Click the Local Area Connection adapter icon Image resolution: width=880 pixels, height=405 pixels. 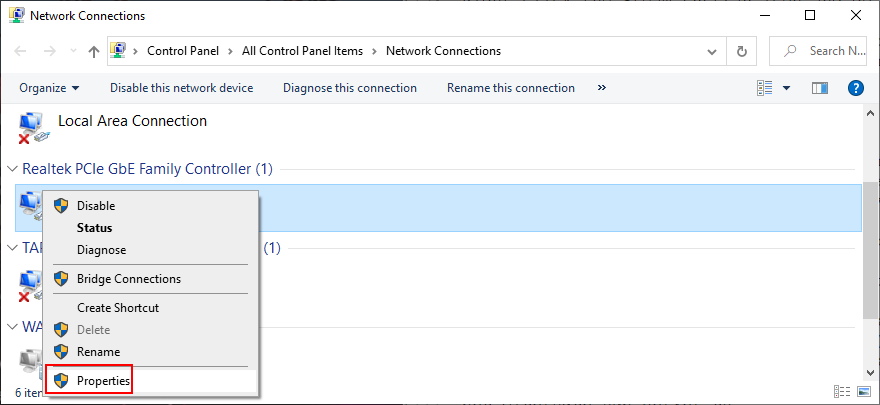31,128
